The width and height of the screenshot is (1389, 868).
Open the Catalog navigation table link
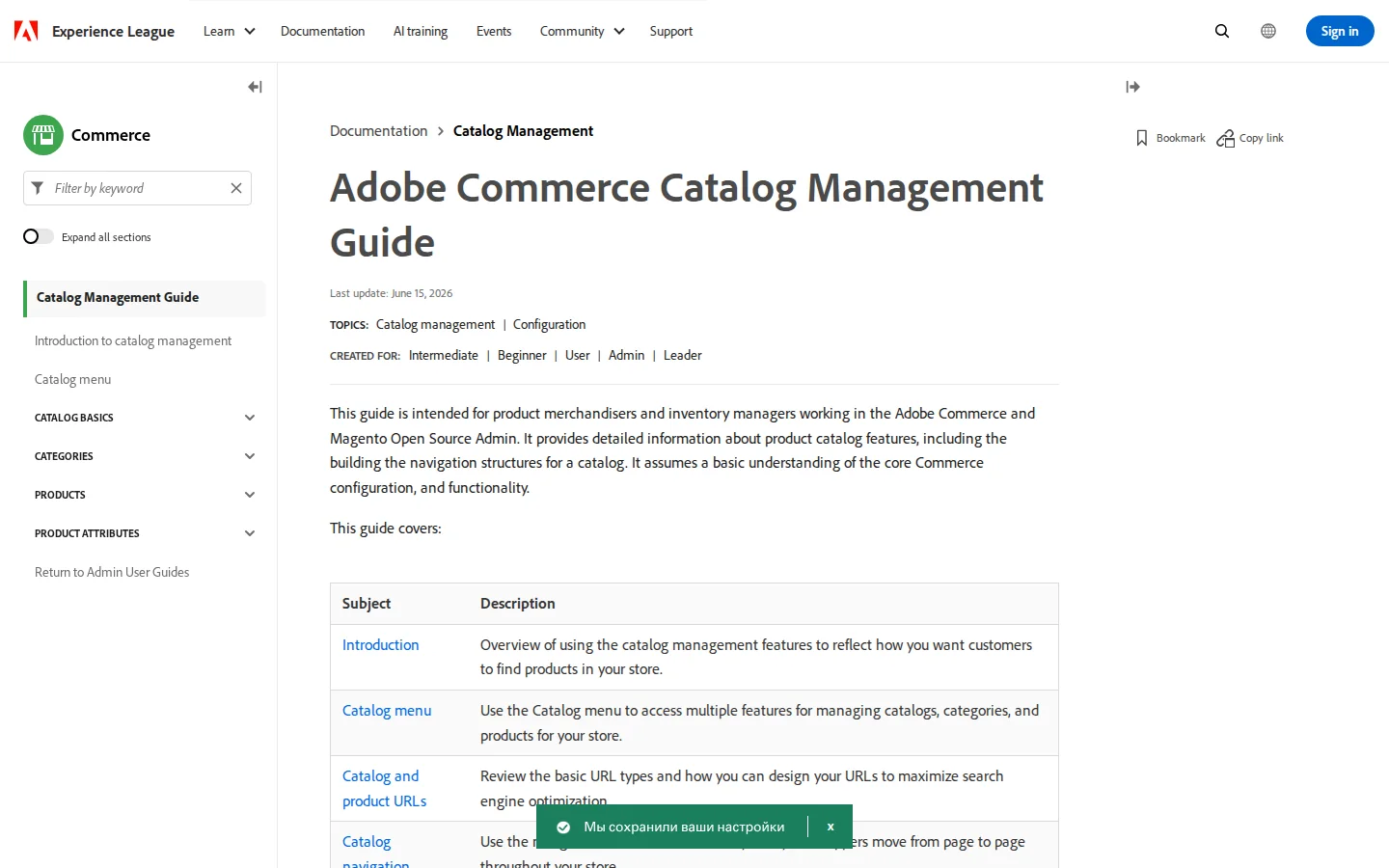tap(375, 854)
